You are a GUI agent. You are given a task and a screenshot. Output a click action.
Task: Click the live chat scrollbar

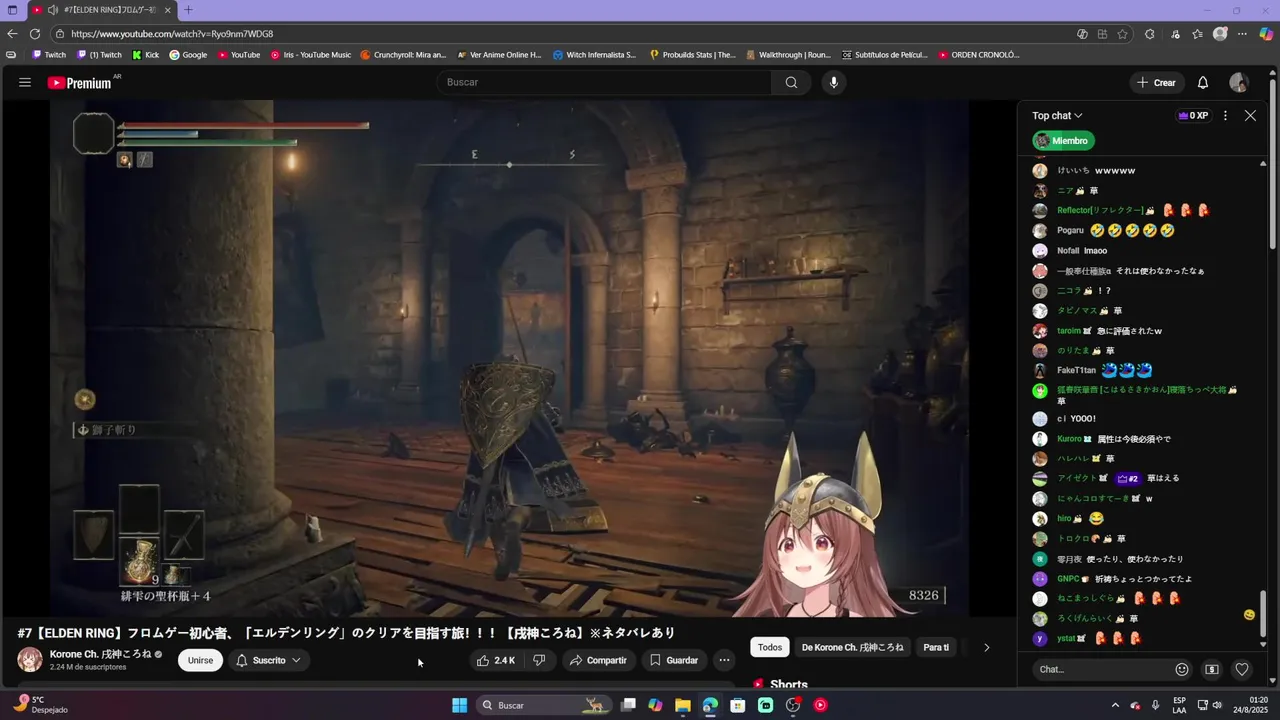(x=1263, y=612)
